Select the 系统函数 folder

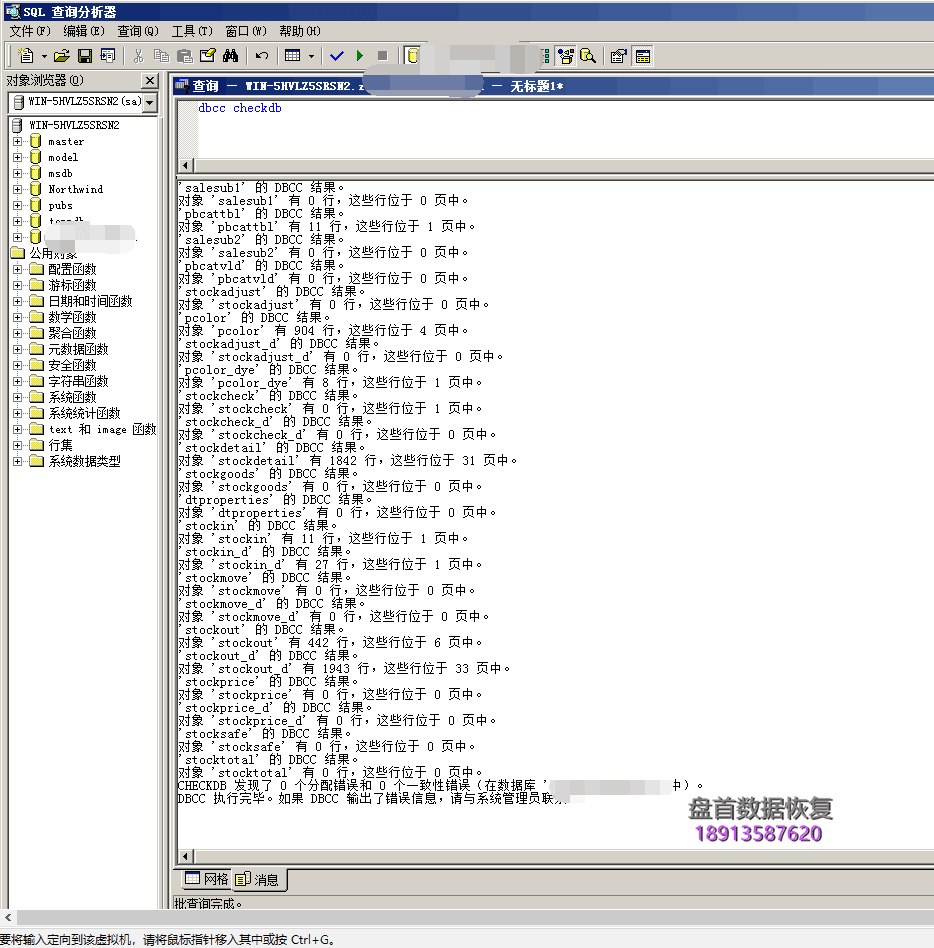(x=72, y=397)
